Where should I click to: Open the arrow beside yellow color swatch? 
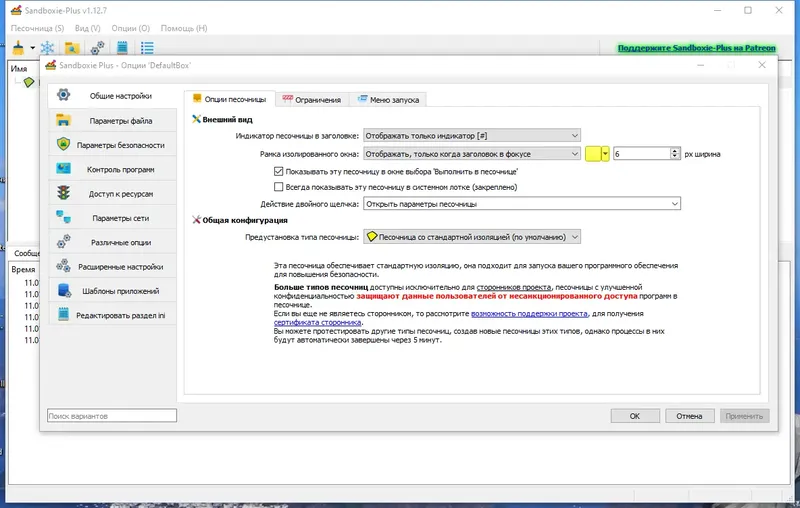pyautogui.click(x=605, y=154)
